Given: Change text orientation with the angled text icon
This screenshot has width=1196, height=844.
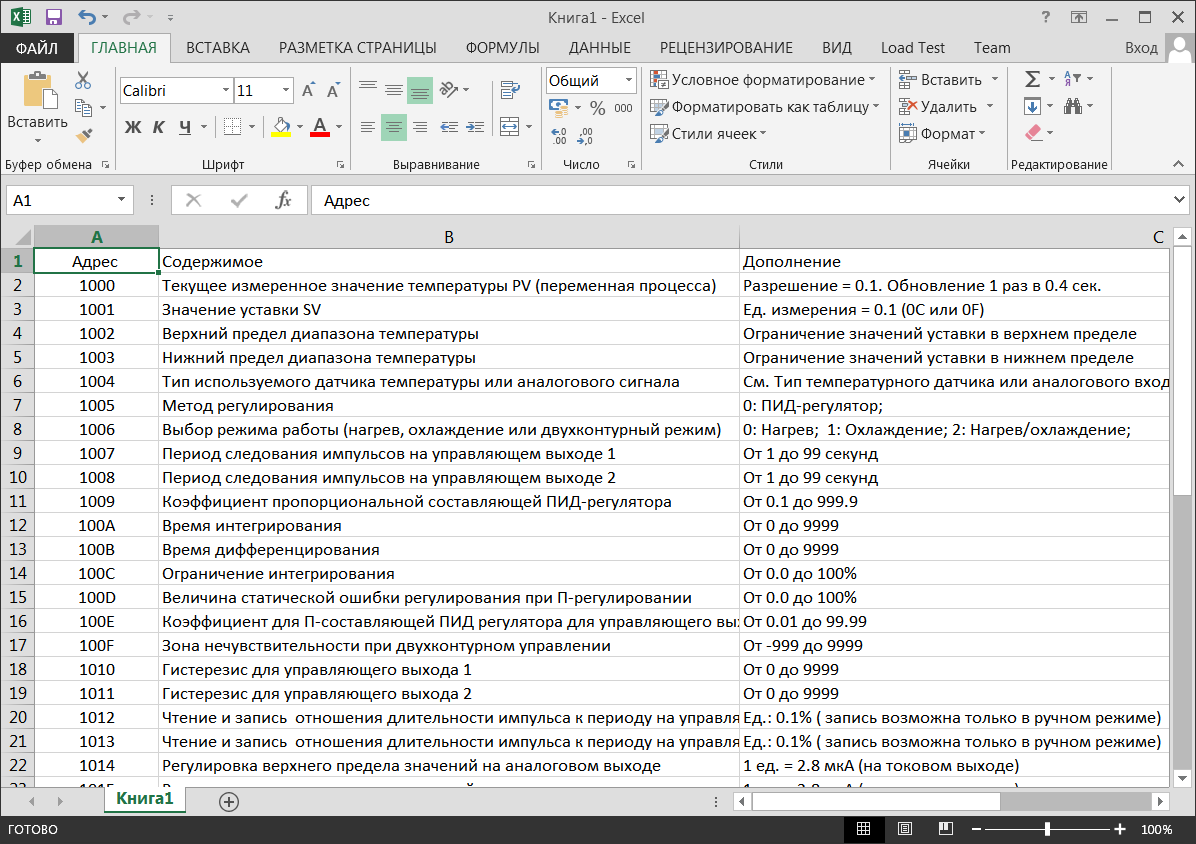Looking at the screenshot, I should pyautogui.click(x=449, y=90).
